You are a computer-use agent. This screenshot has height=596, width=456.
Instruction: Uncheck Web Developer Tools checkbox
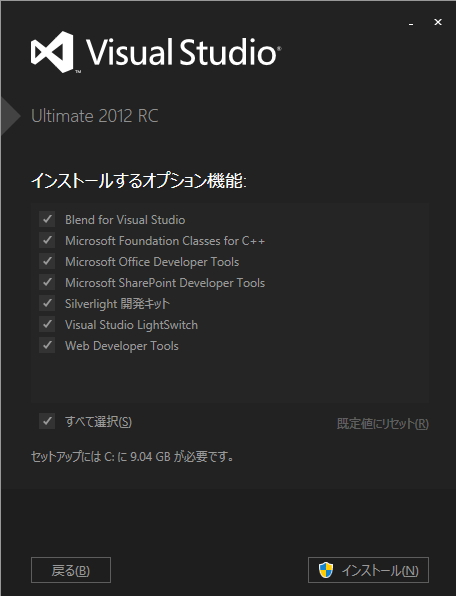(x=47, y=345)
